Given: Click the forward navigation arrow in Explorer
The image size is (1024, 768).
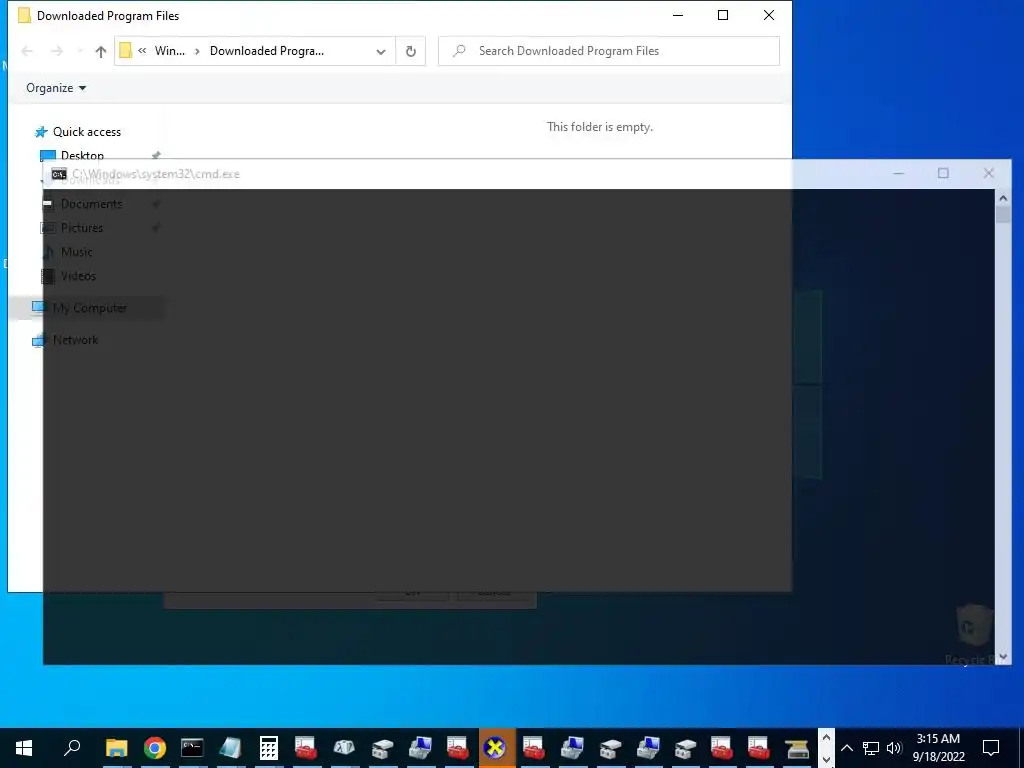Looking at the screenshot, I should (57, 51).
